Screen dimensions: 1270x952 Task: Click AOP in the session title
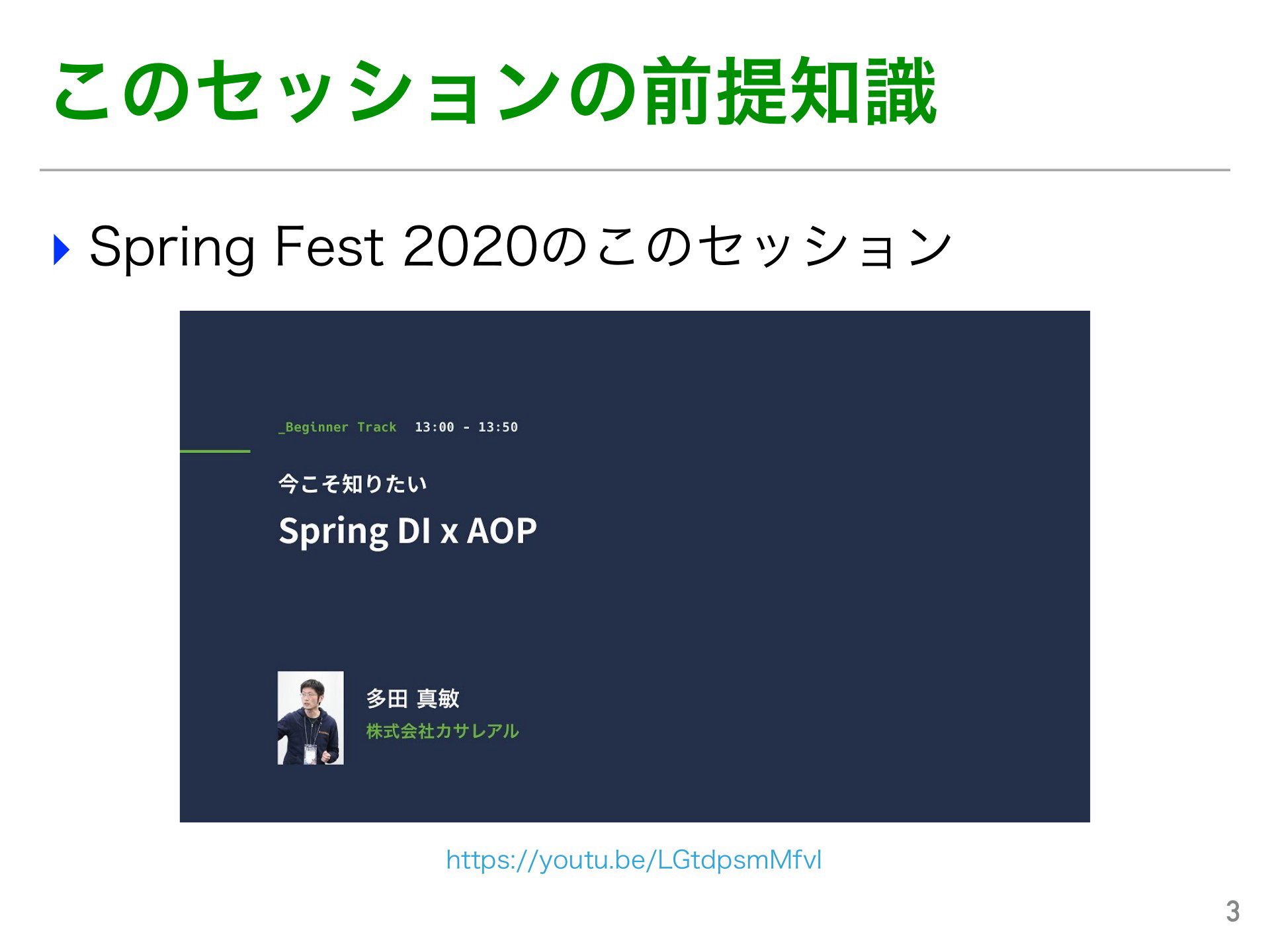coord(501,531)
